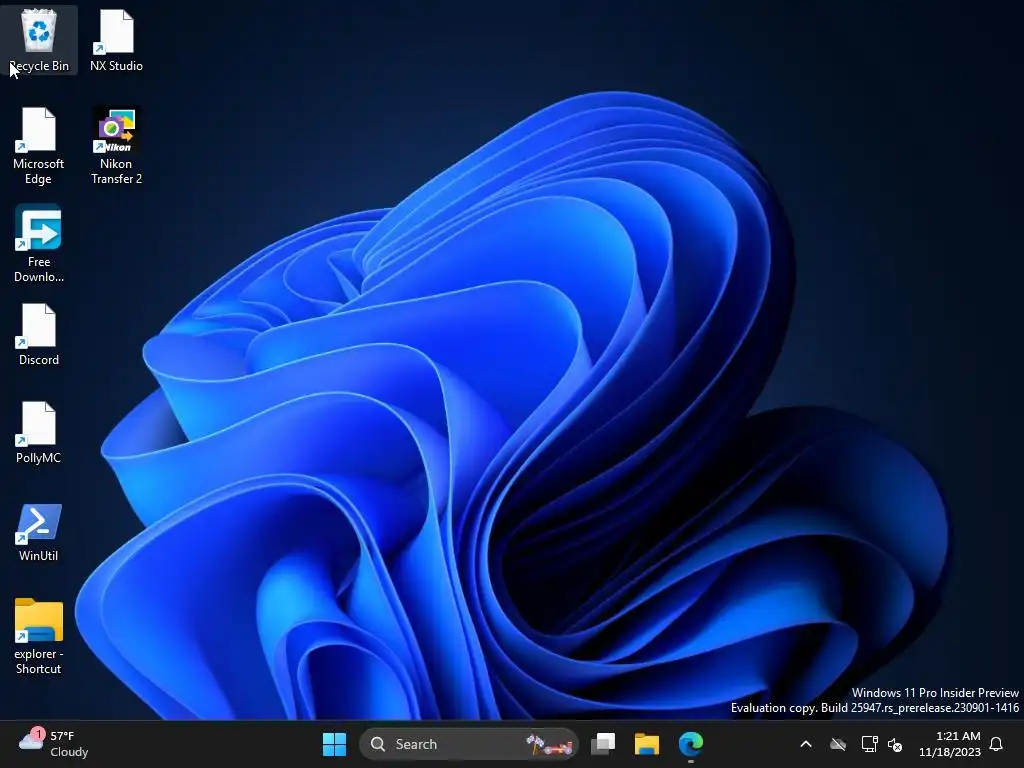Select the WinUtil PowerShell shortcut

pos(39,530)
